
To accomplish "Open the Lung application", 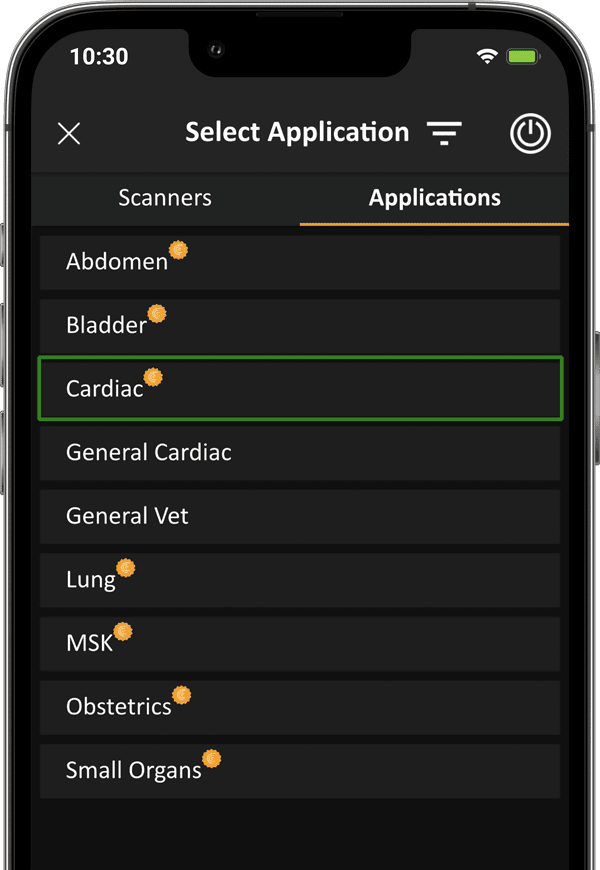I will 300,580.
